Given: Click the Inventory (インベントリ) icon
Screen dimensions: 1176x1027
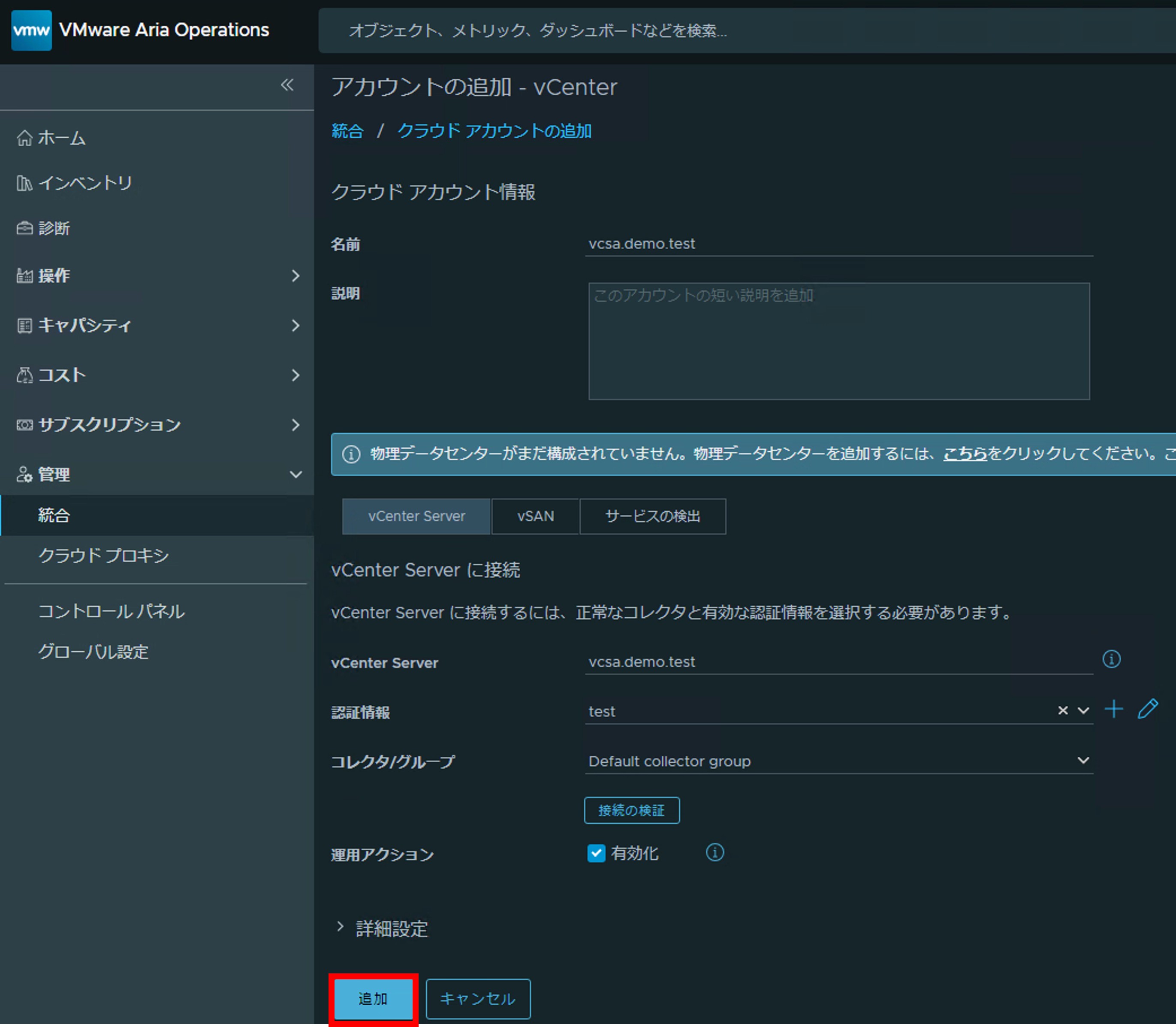Looking at the screenshot, I should (24, 184).
